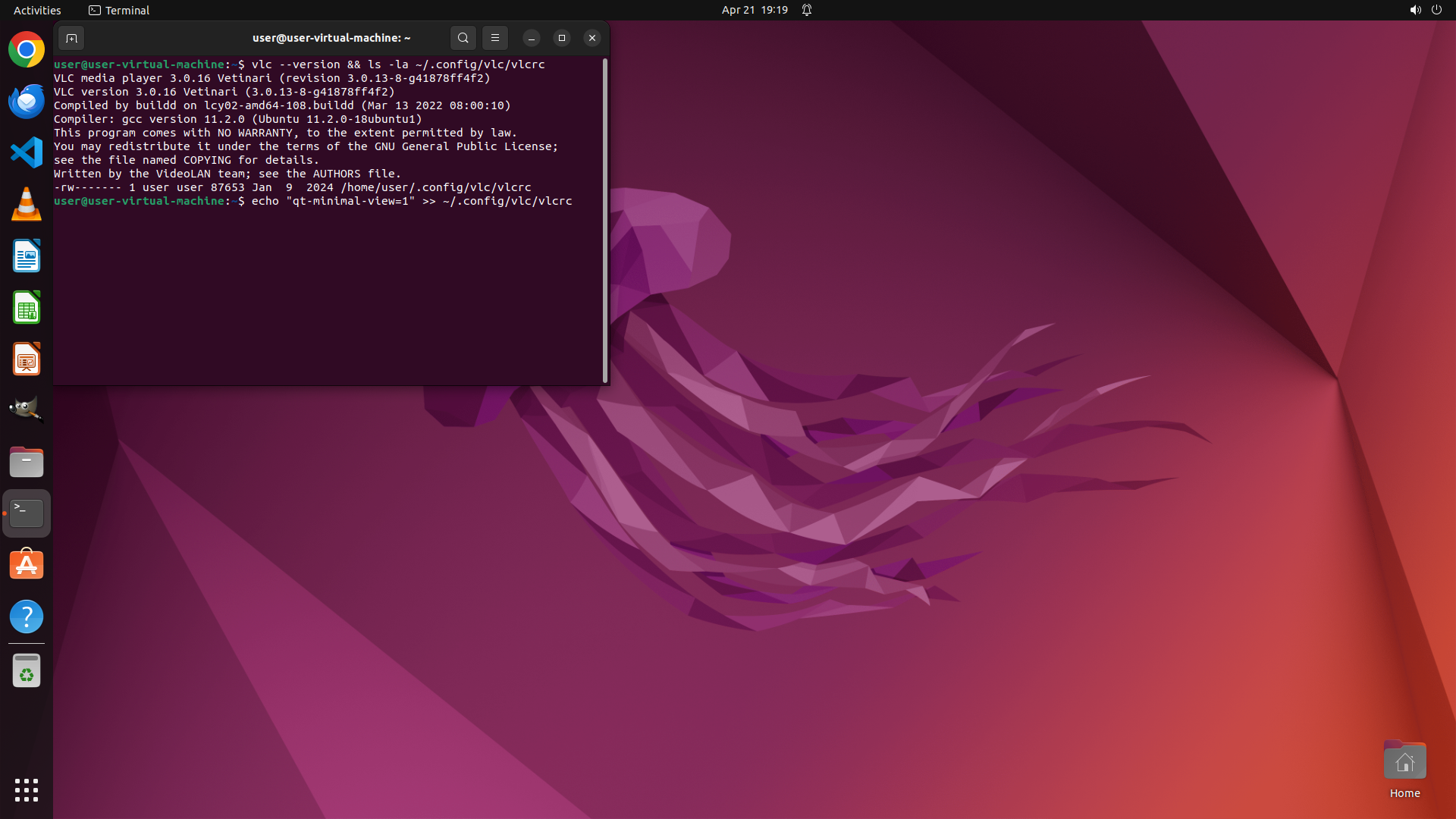The image size is (1456, 819).
Task: Open the Terminal app menu in top bar
Action: tap(119, 10)
